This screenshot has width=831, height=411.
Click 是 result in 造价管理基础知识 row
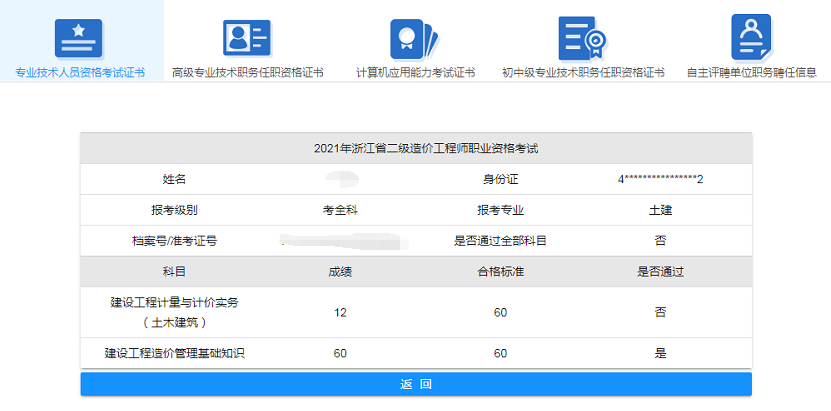pyautogui.click(x=660, y=353)
